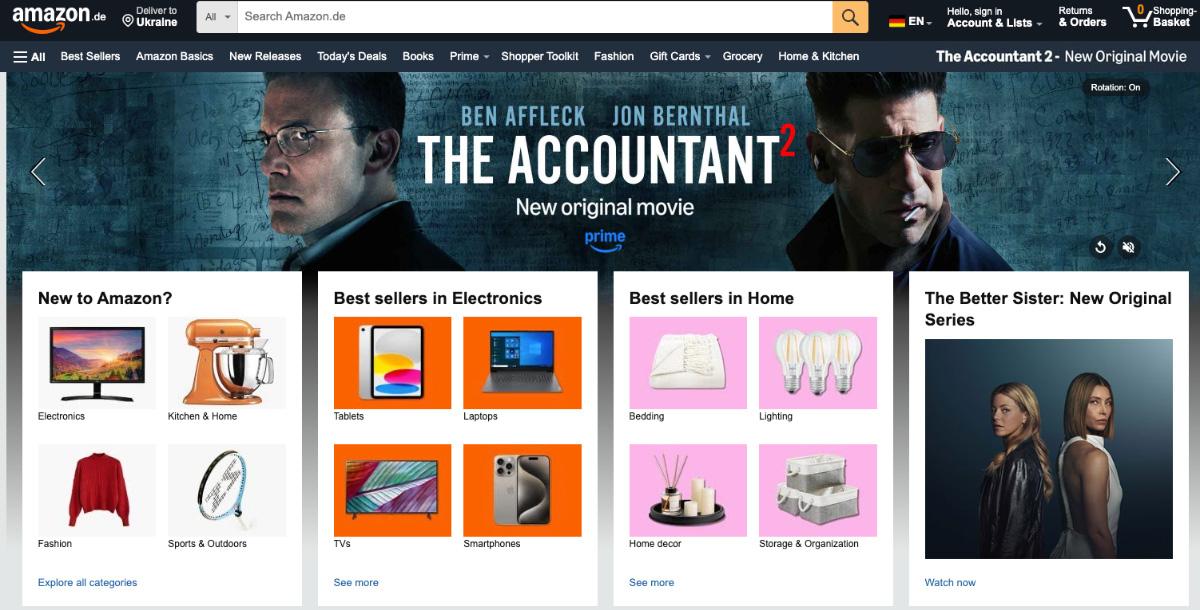The height and width of the screenshot is (610, 1200).
Task: Go to Amazon.de home logo
Action: (59, 17)
